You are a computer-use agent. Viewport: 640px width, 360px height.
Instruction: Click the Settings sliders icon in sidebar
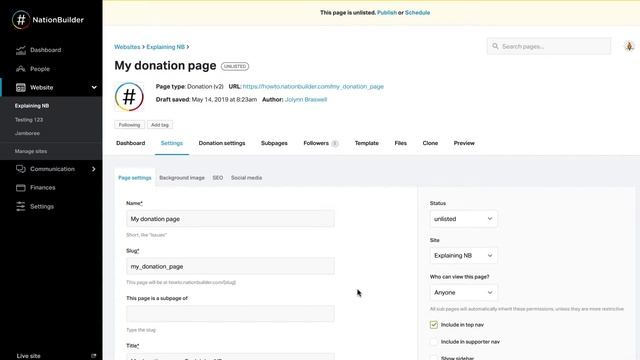click(x=21, y=207)
